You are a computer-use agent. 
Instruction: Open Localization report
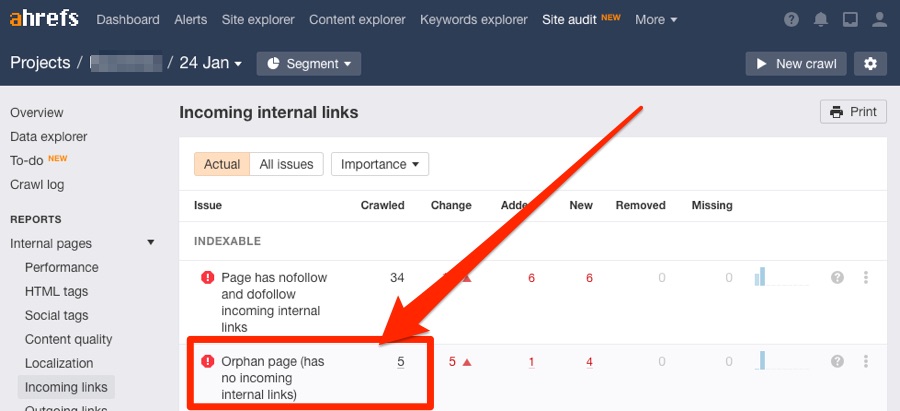[59, 364]
